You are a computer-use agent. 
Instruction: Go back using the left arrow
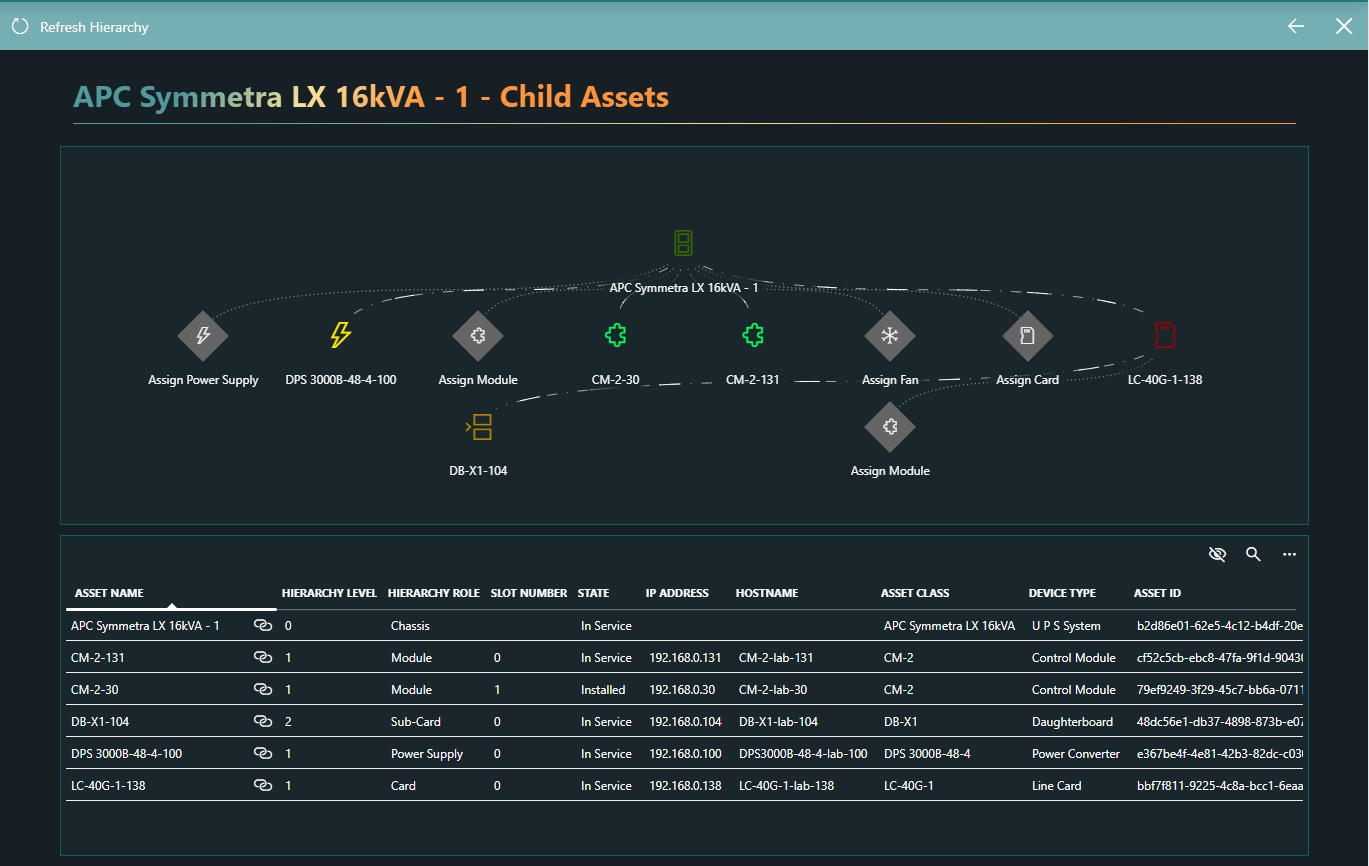[1296, 27]
